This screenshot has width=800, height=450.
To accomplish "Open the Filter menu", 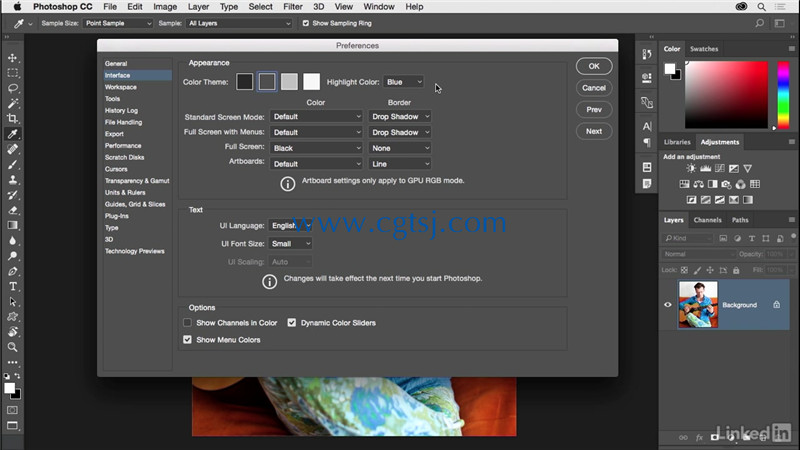I will coord(292,7).
